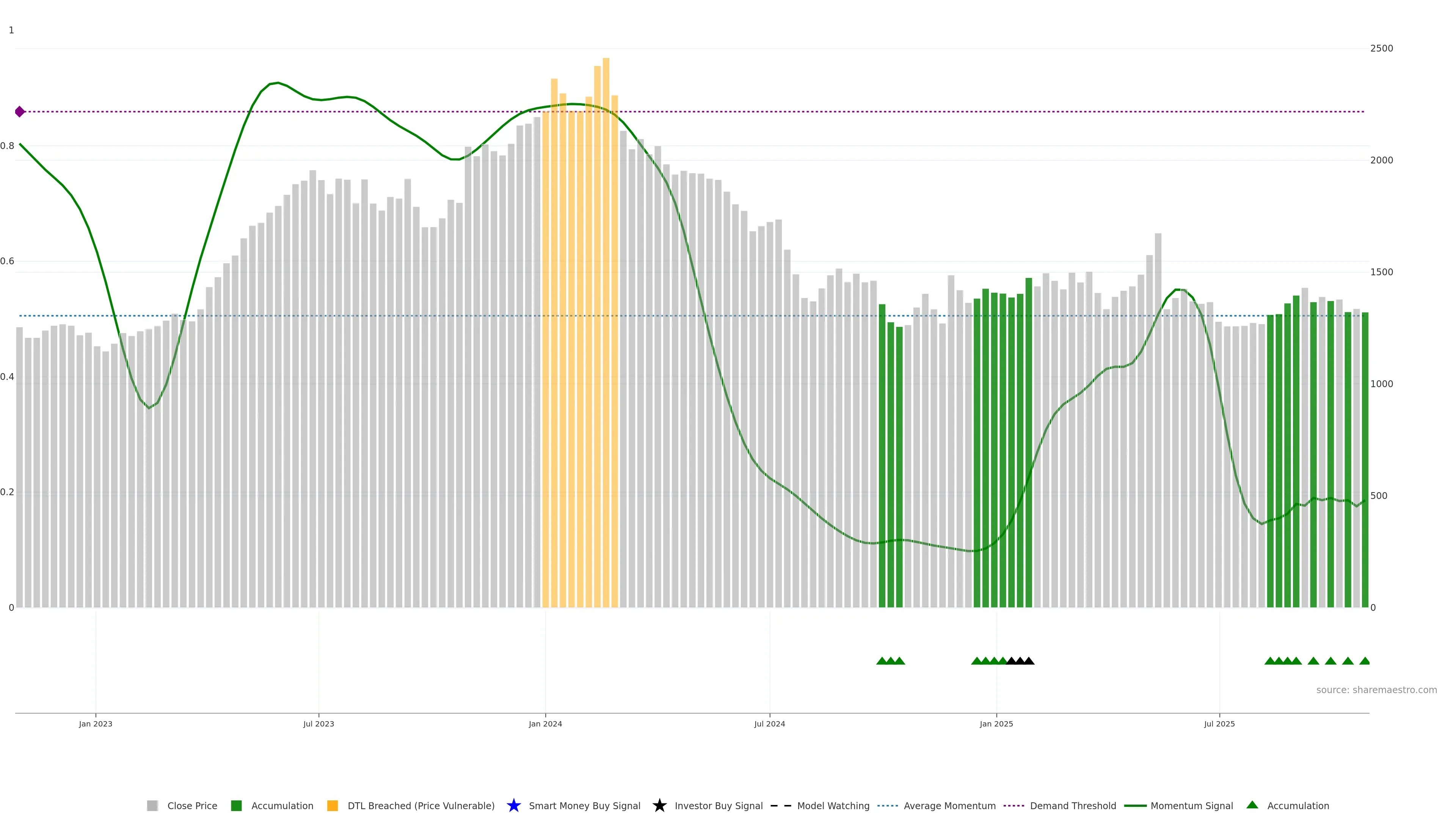This screenshot has height=819, width=1456.
Task: Click purple Demand Threshold dotted legend icon
Action: point(1014,805)
